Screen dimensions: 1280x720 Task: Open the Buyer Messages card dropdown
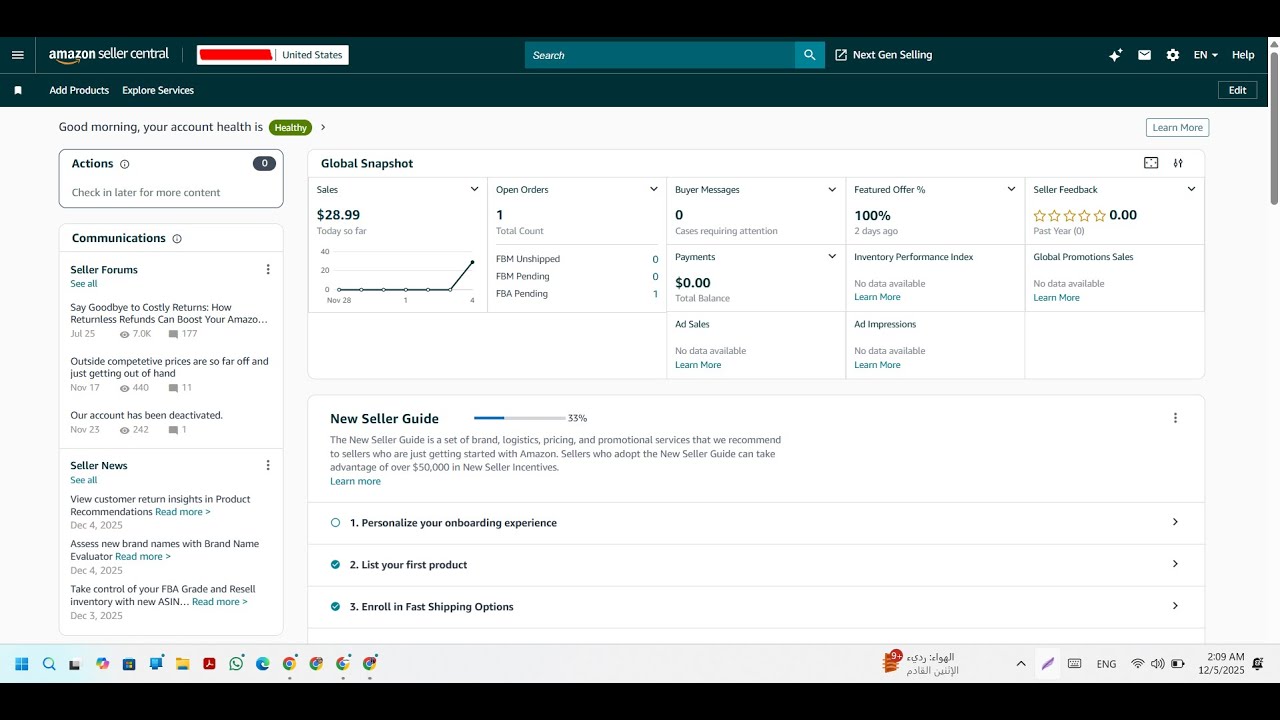(x=832, y=189)
